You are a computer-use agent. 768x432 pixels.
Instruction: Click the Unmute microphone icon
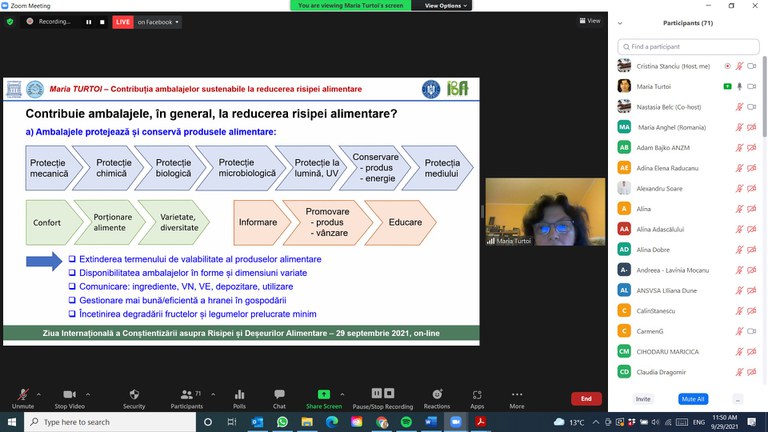[x=22, y=394]
